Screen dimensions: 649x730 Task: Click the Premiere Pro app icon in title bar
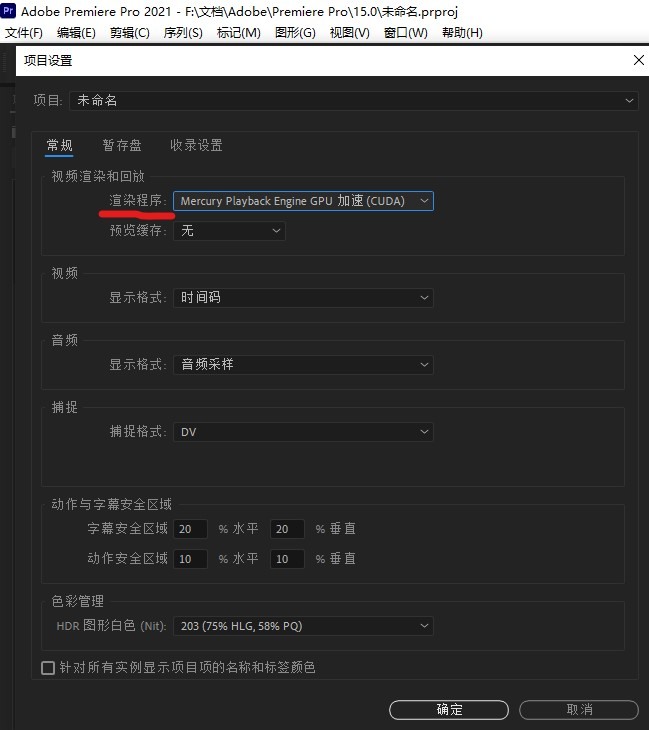(x=8, y=11)
